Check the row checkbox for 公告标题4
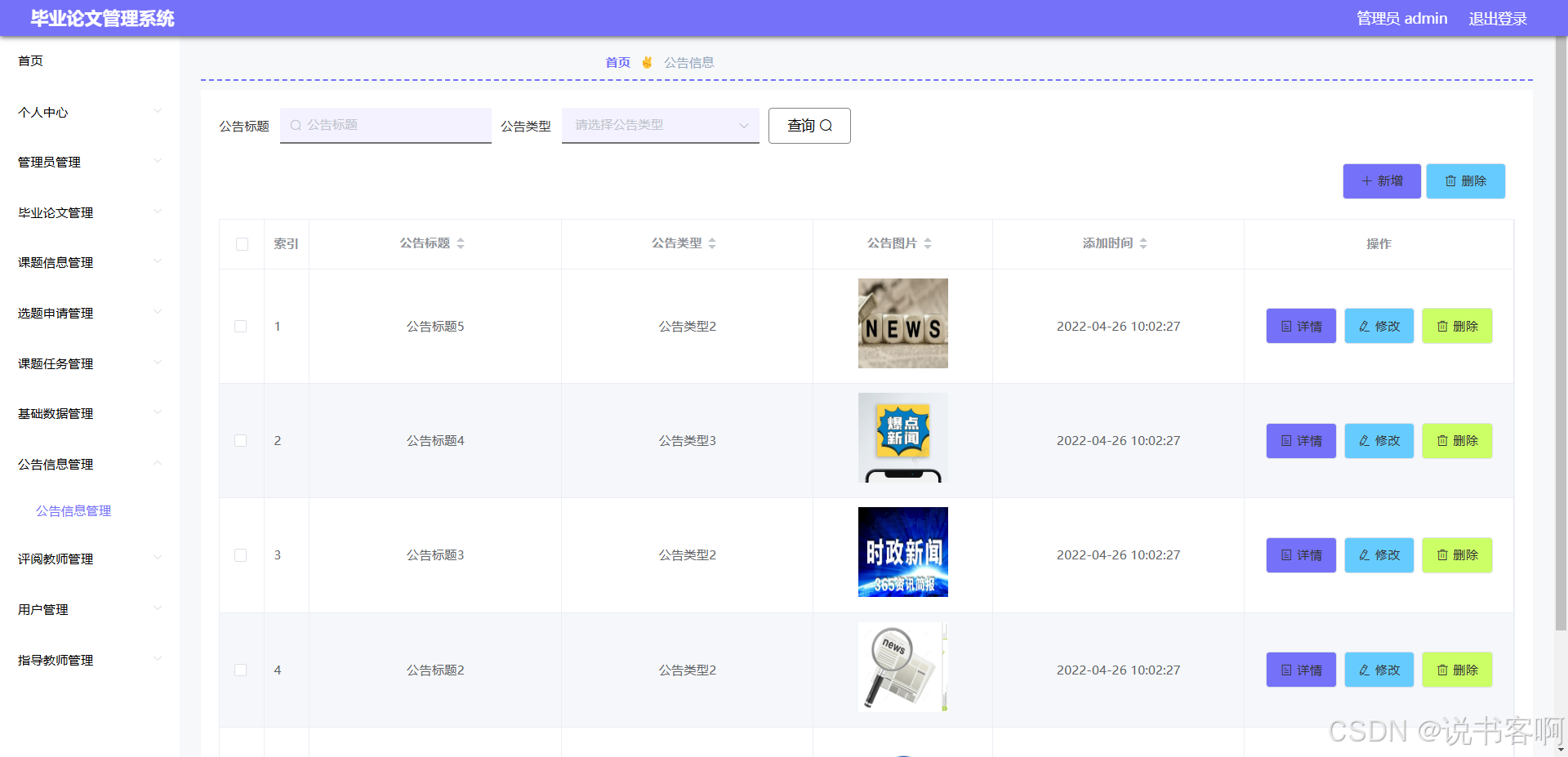1568x757 pixels. coord(241,441)
